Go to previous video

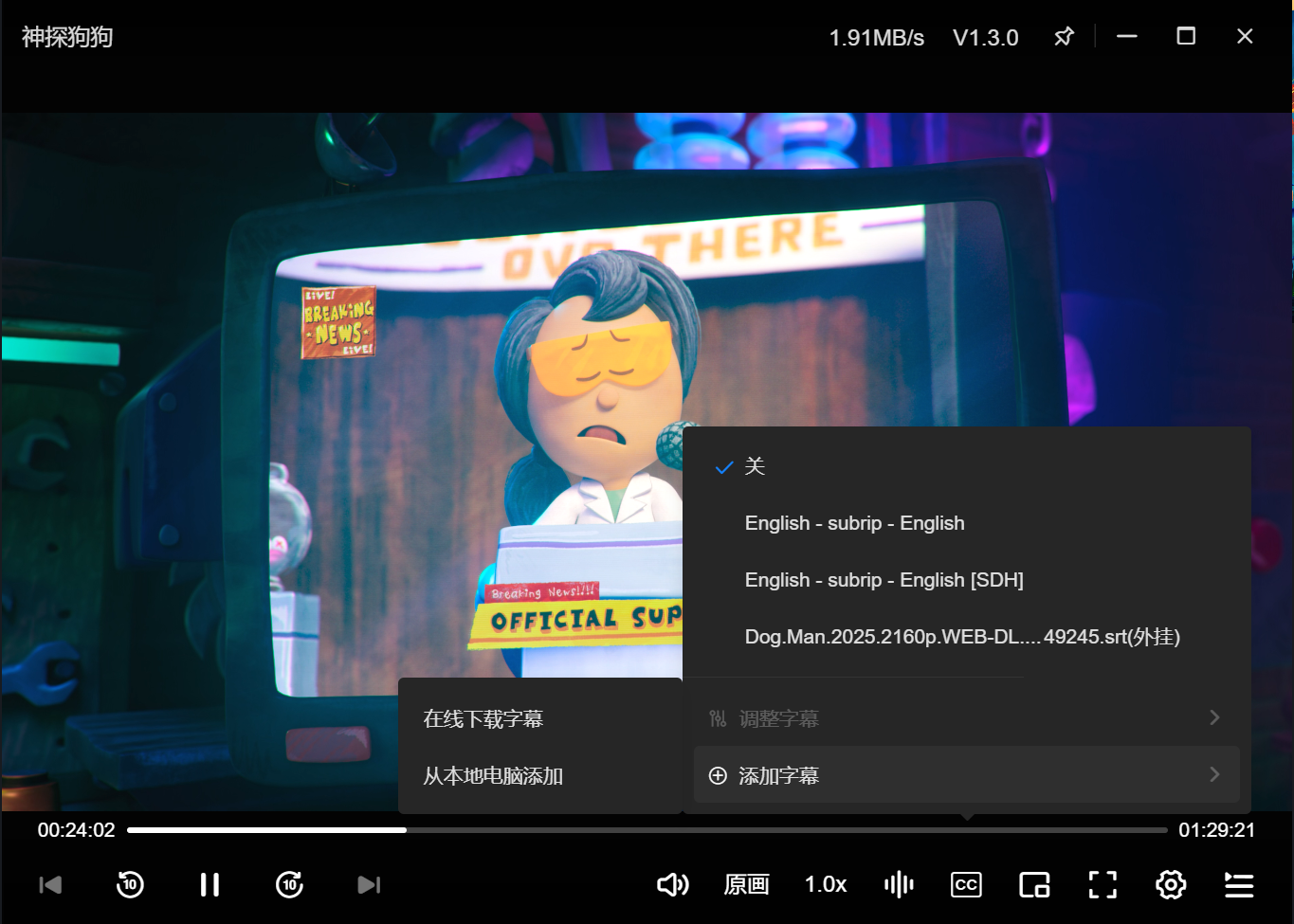[x=50, y=885]
